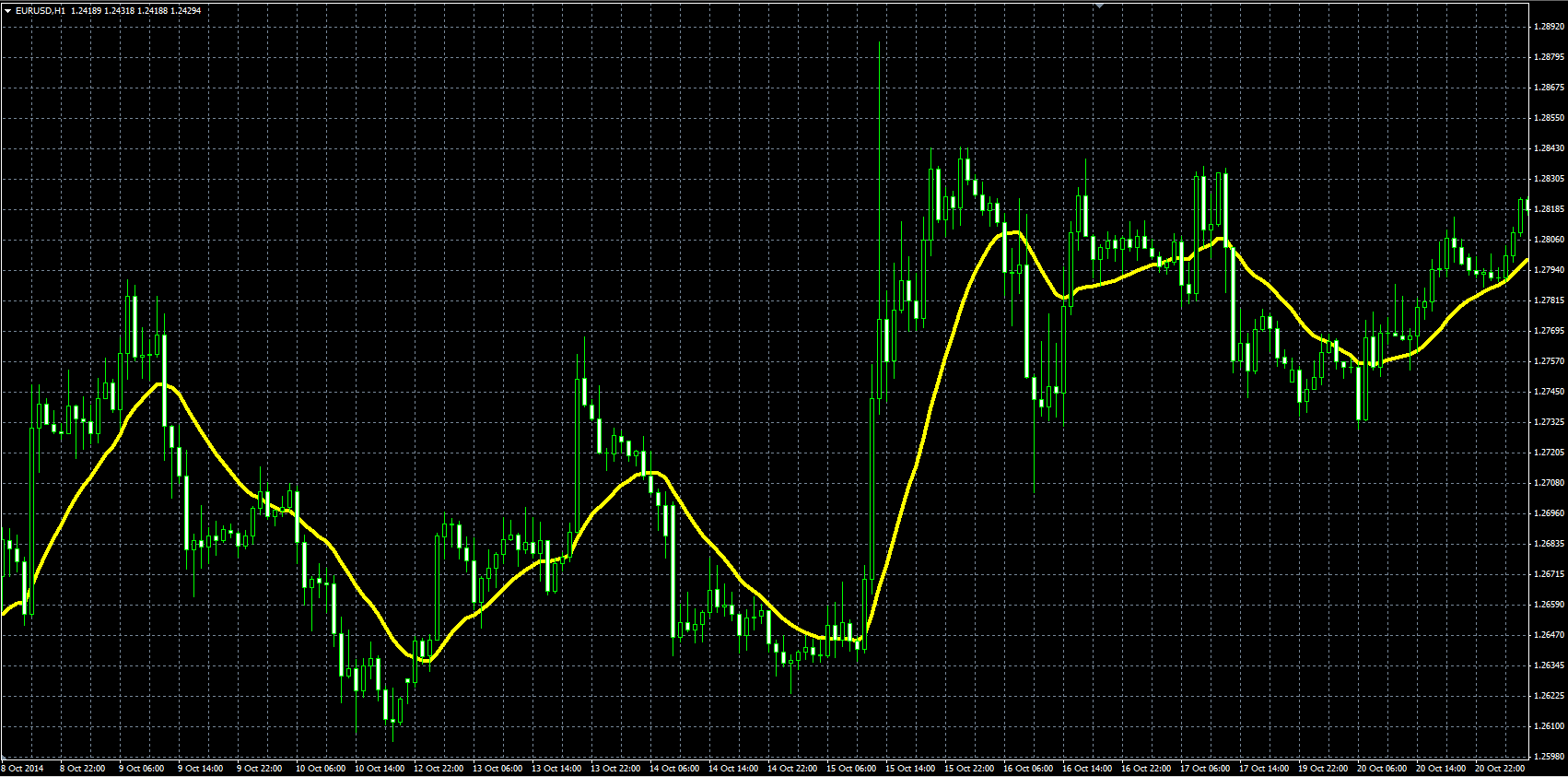Click the 13 Oct 22:00 time label

615,769
